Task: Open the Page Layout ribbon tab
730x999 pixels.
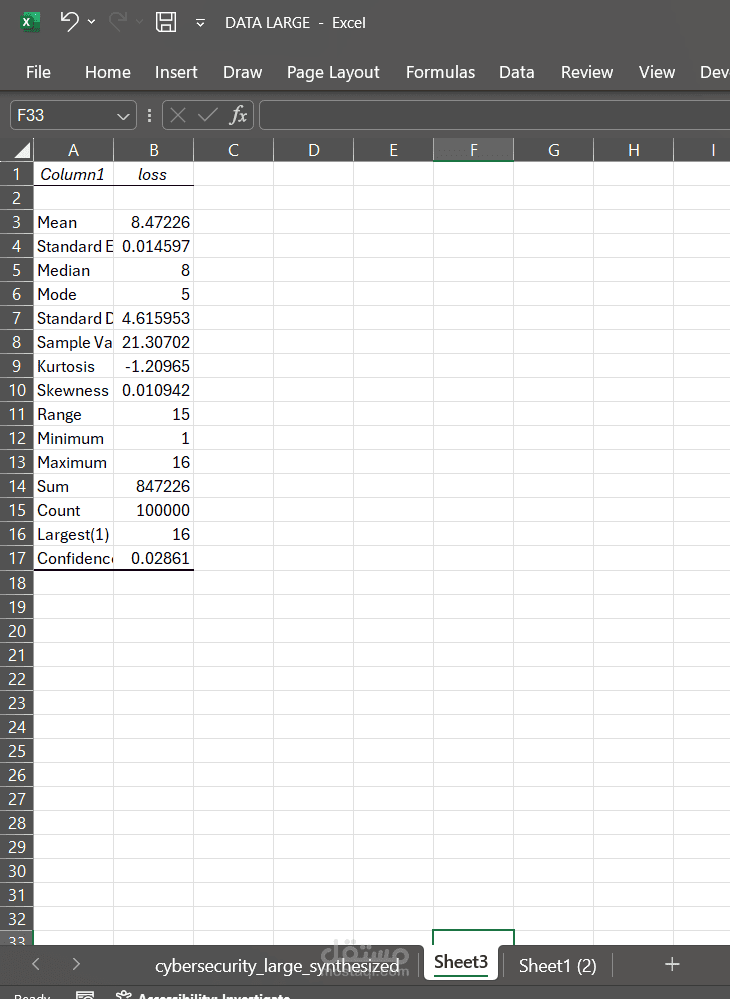Action: coord(333,72)
